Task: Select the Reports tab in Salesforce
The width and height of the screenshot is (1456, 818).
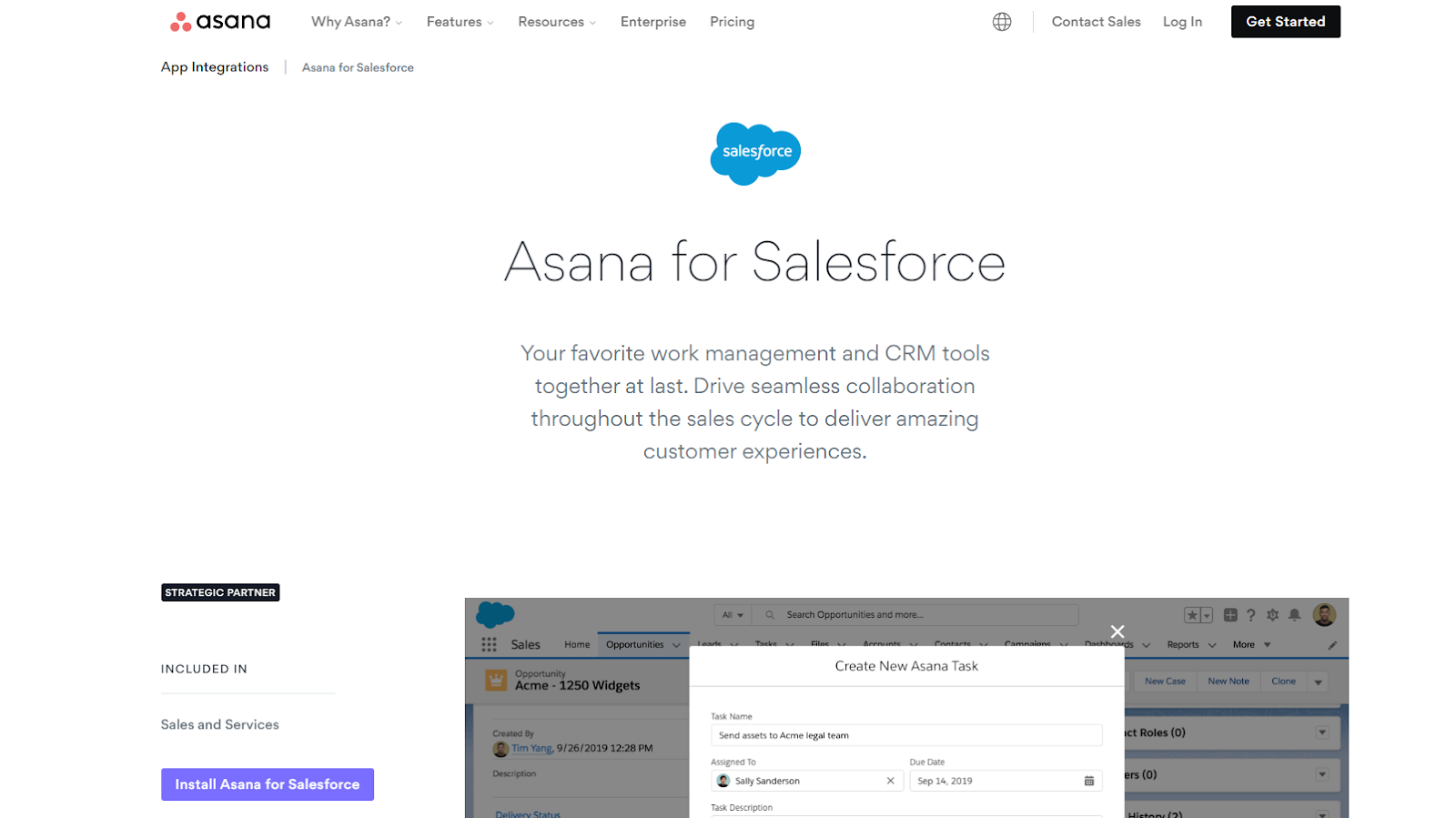Action: click(1183, 645)
